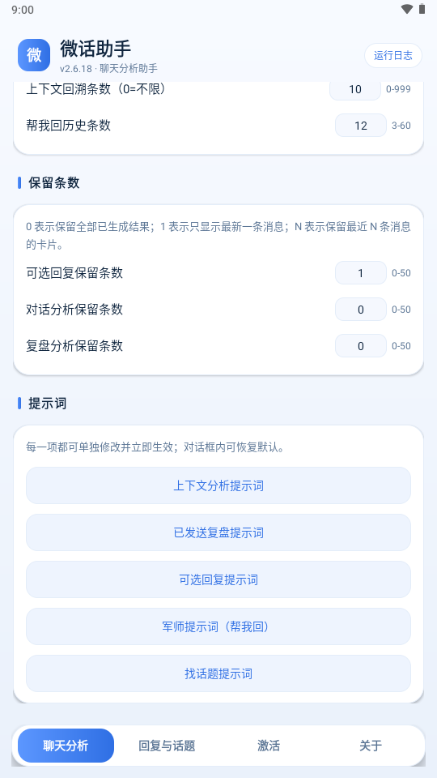Edit the 上下文回溯条数 value field

click(x=355, y=89)
